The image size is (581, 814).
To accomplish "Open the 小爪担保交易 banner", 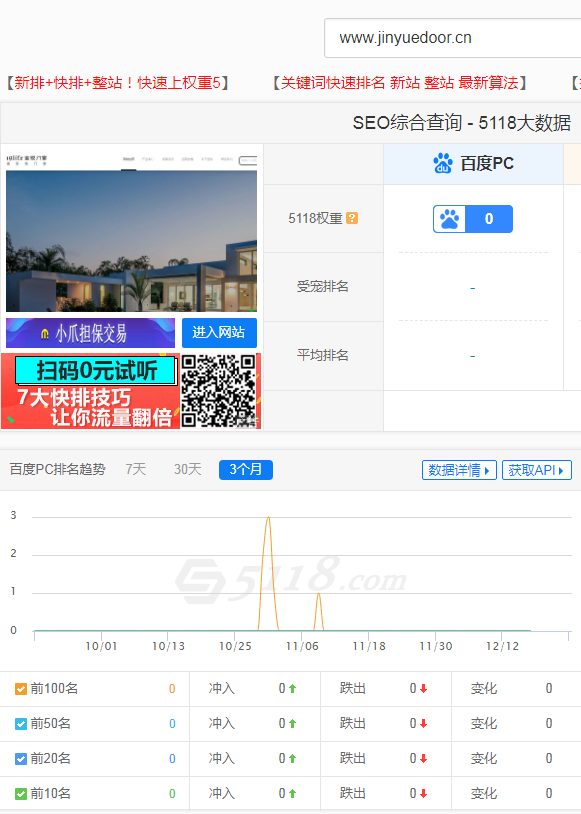I will tap(90, 333).
